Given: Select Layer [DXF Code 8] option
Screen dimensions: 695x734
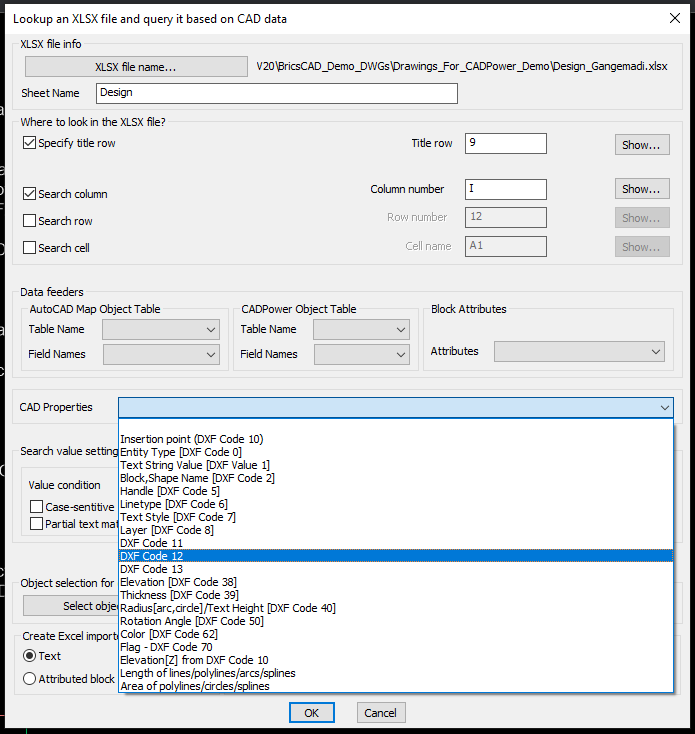Looking at the screenshot, I should click(166, 530).
